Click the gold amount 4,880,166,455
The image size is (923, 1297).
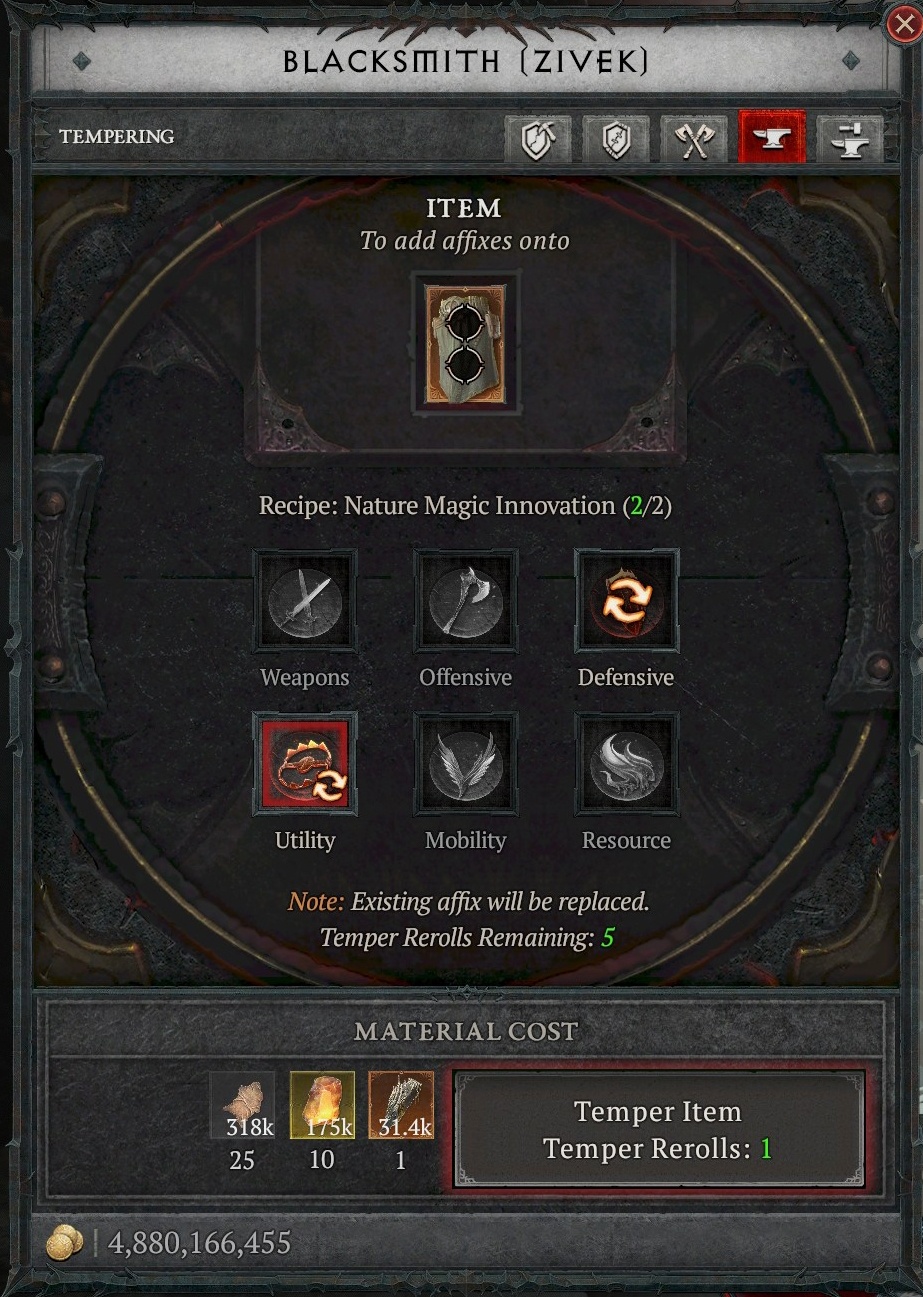tap(199, 1243)
